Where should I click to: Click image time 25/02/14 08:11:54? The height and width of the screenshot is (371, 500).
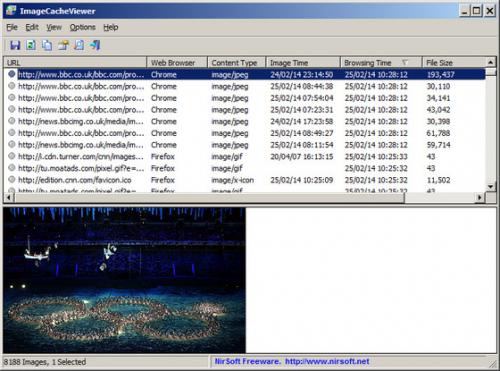coord(302,145)
